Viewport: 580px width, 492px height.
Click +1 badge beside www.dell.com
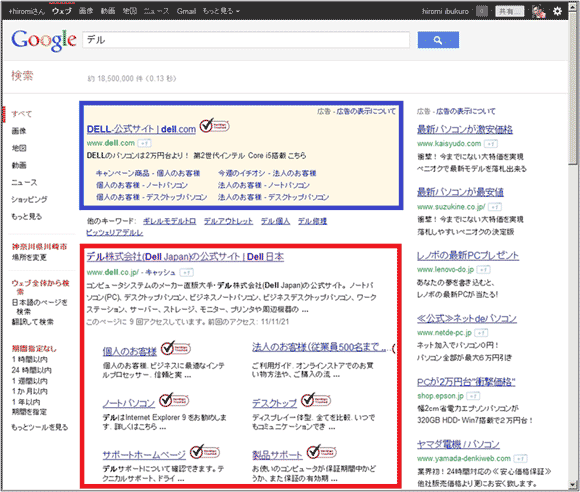144,143
